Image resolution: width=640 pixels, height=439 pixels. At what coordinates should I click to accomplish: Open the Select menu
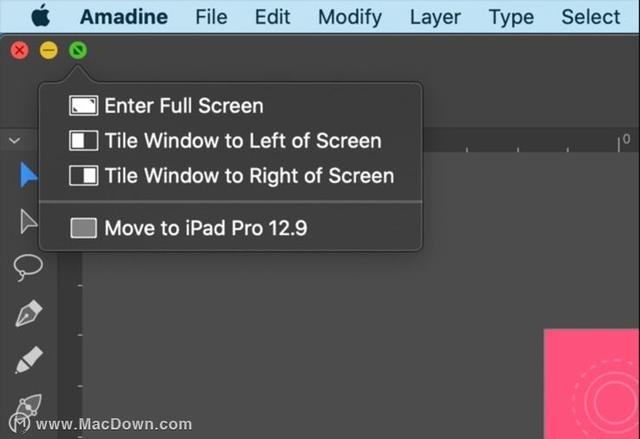pyautogui.click(x=590, y=17)
